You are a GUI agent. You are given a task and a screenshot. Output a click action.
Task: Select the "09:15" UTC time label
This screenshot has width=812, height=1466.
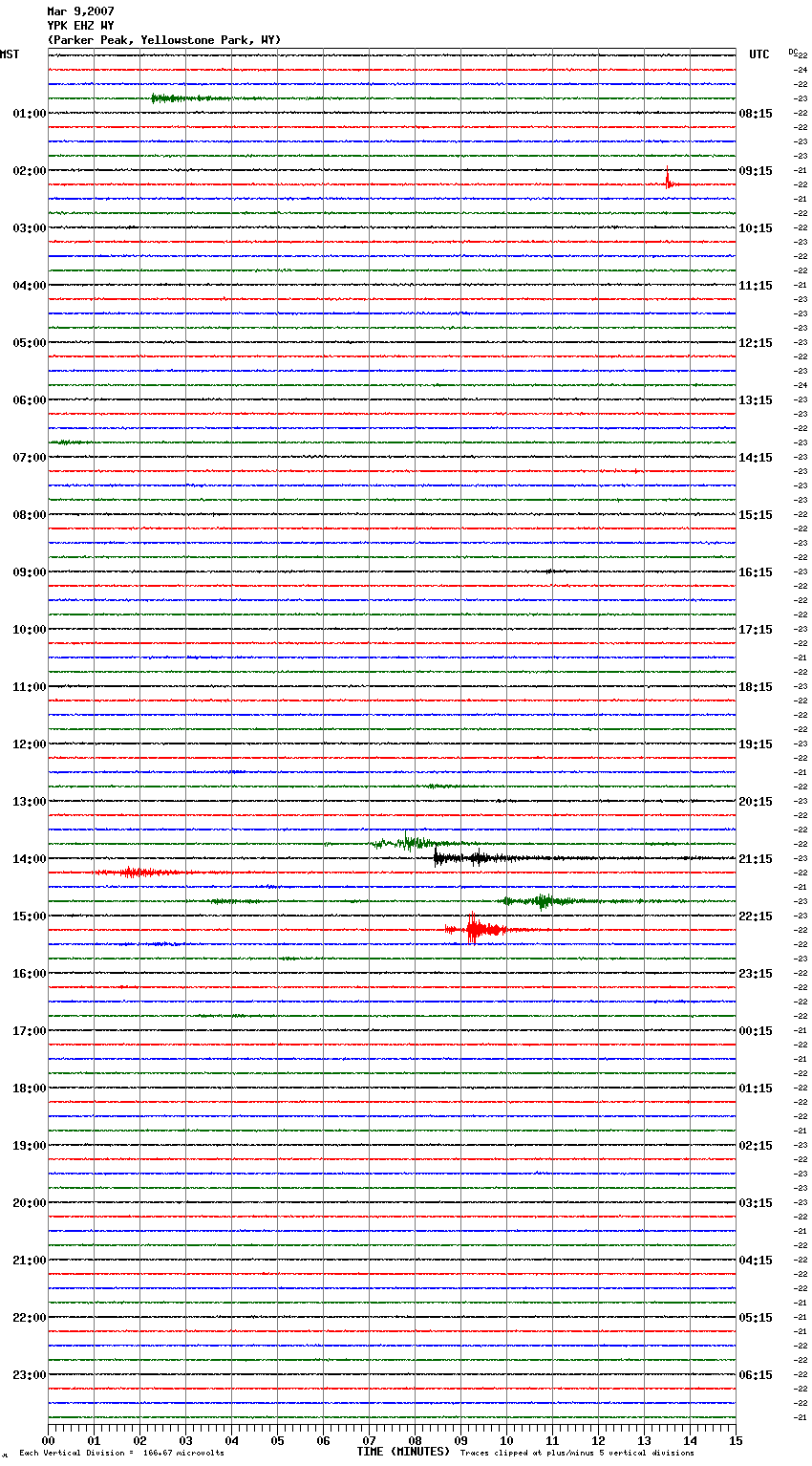[756, 171]
